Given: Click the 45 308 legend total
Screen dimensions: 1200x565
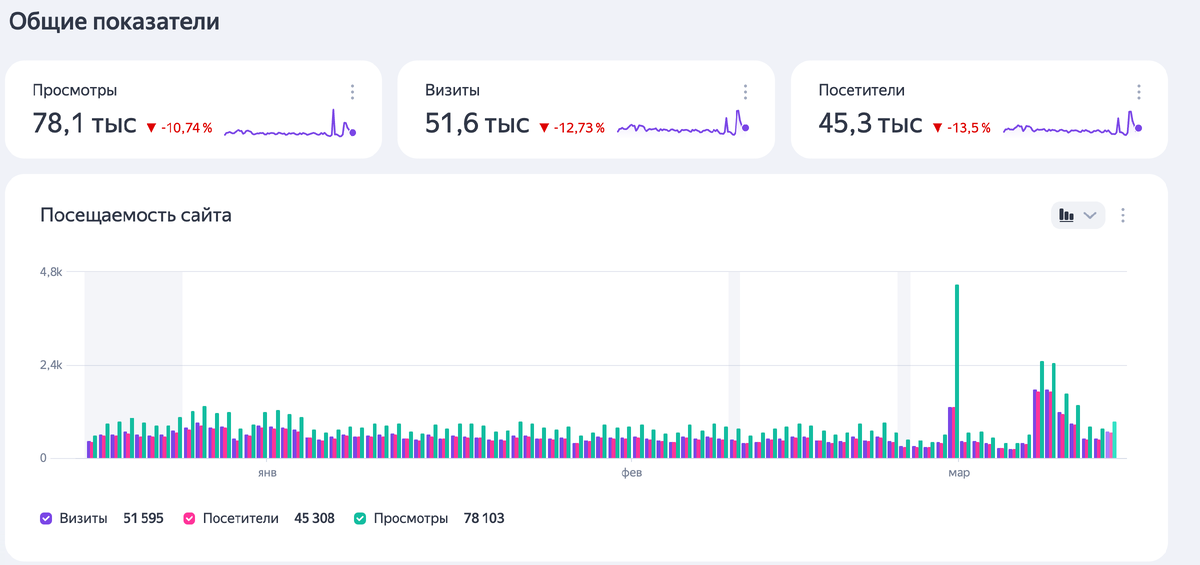Looking at the screenshot, I should (x=314, y=518).
